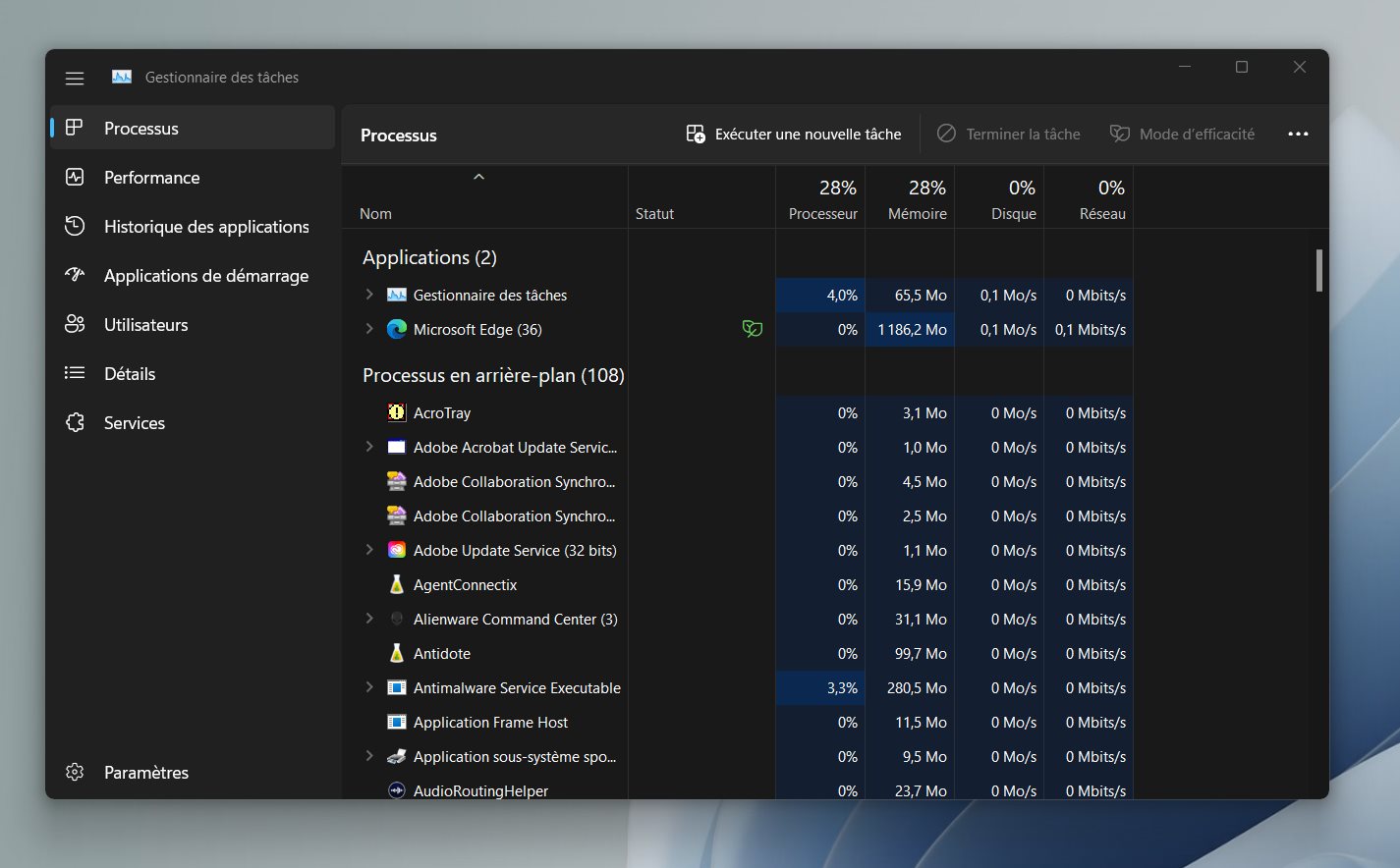Click the Processus sidebar icon
Viewport: 1400px width, 868px height.
click(x=75, y=128)
